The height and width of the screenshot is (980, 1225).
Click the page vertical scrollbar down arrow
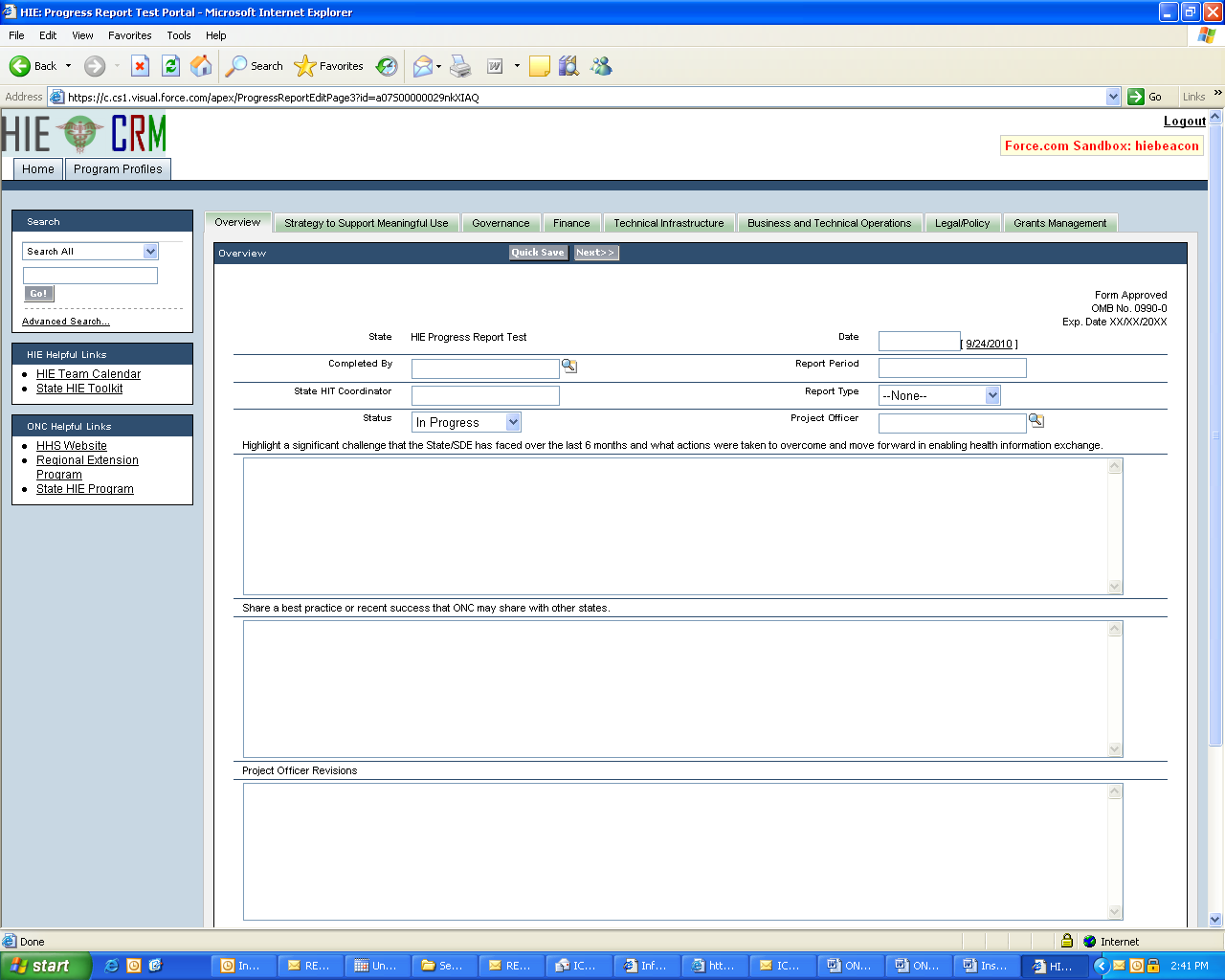1215,920
